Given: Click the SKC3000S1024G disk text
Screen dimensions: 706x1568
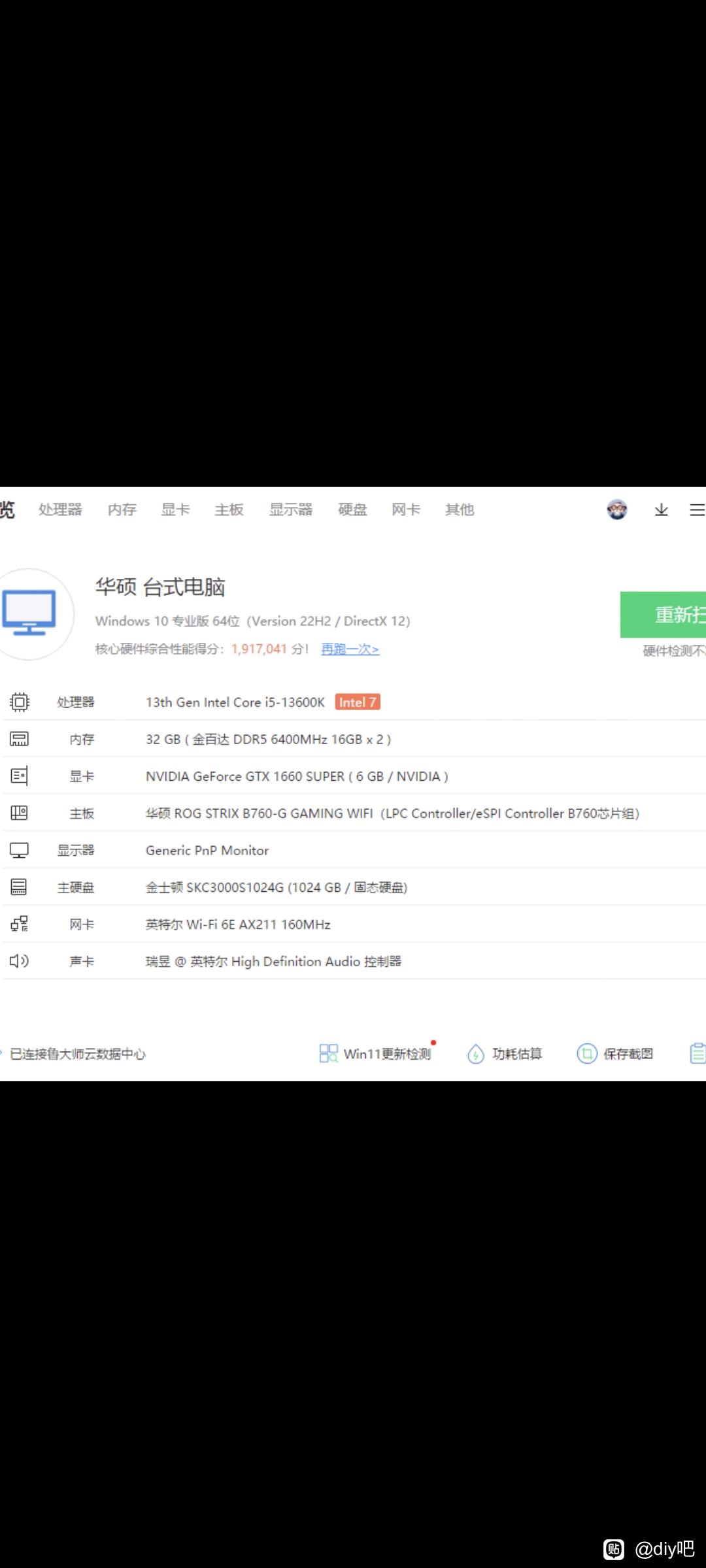Looking at the screenshot, I should 277,887.
